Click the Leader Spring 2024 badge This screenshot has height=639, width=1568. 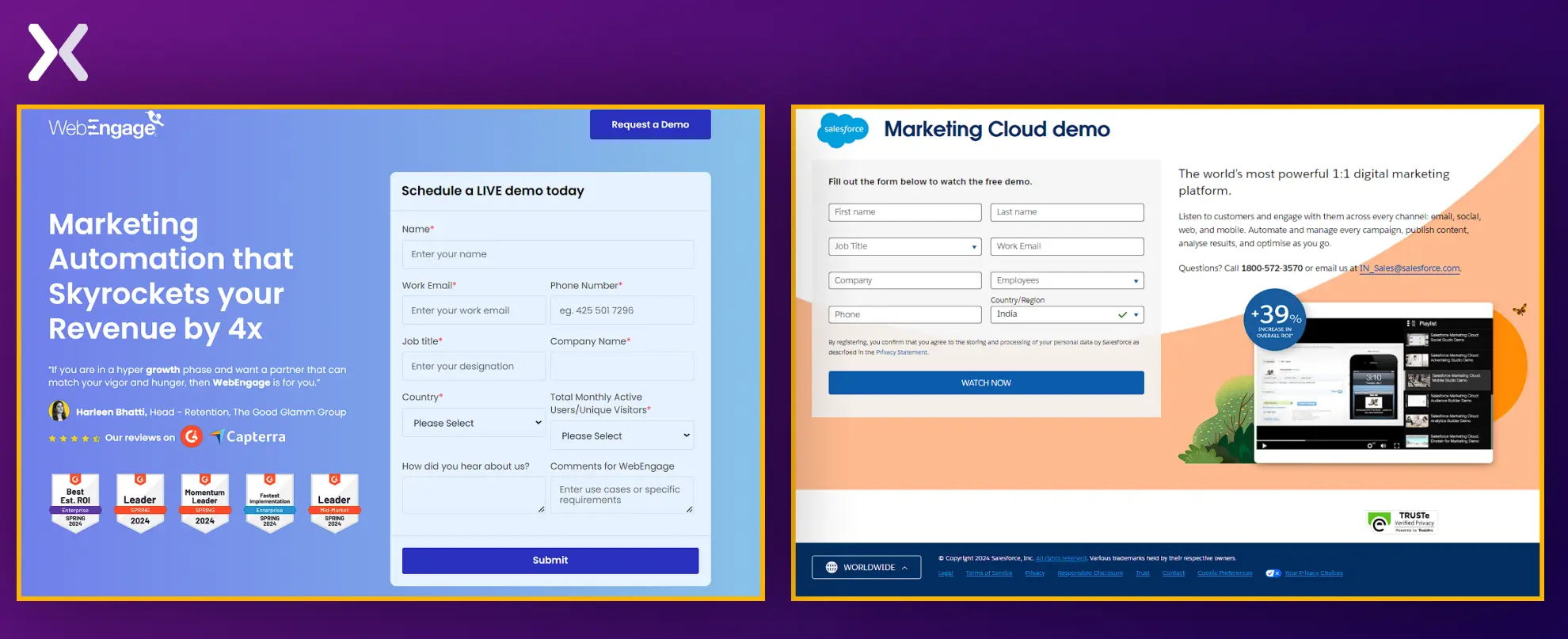(x=140, y=503)
